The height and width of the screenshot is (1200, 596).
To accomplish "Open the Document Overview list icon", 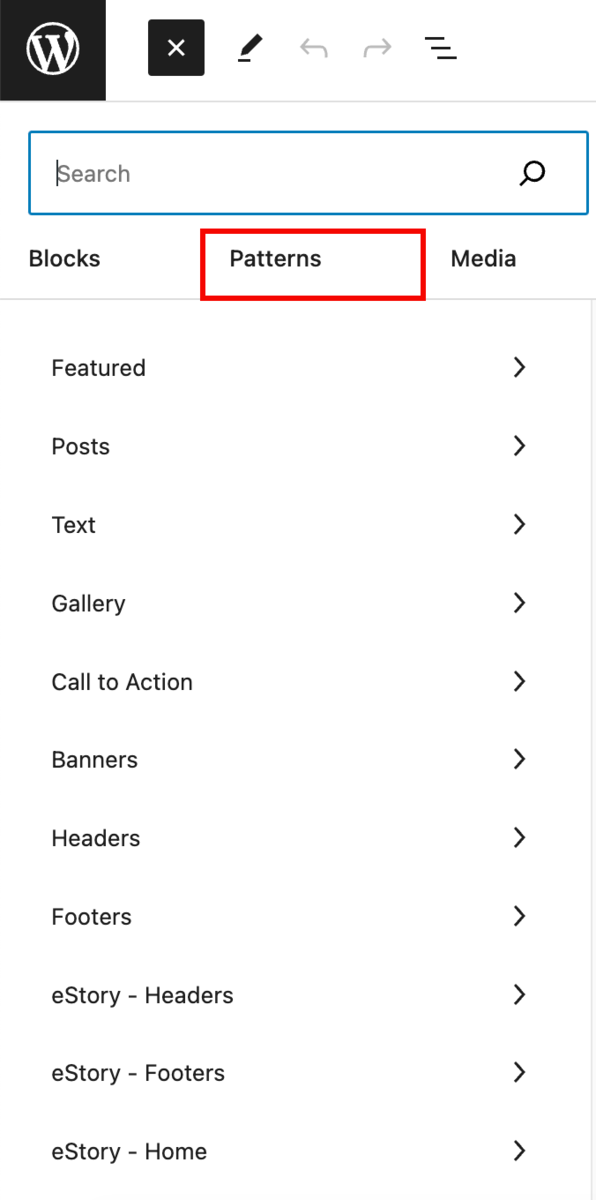I will pyautogui.click(x=440, y=48).
